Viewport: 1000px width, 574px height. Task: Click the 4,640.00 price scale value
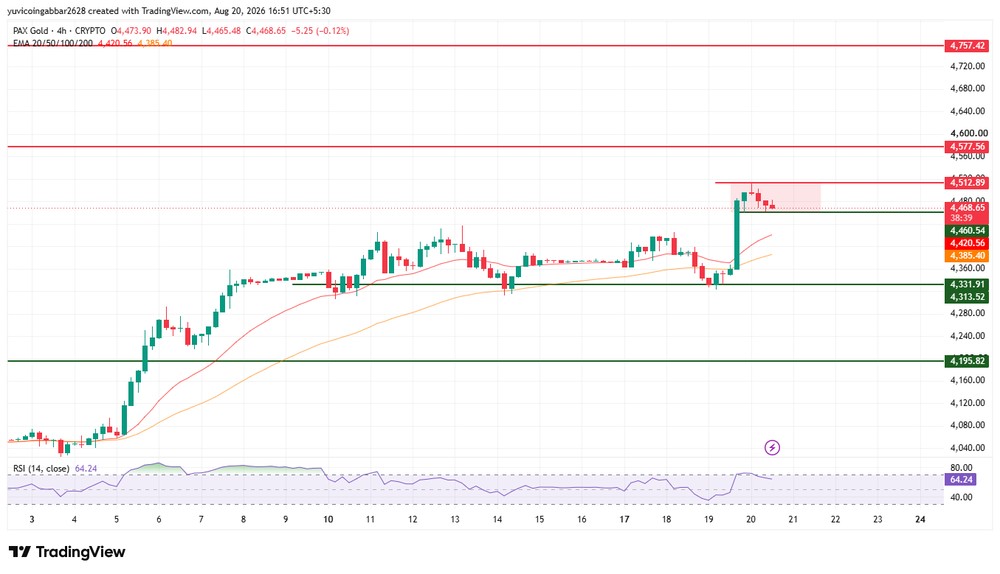click(967, 111)
